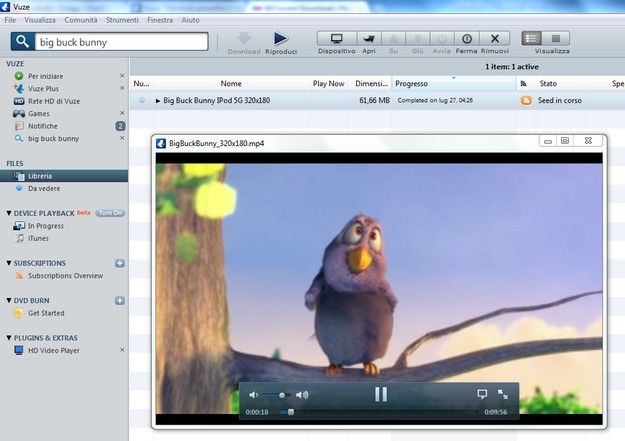Click the search magnifier button

click(22, 41)
